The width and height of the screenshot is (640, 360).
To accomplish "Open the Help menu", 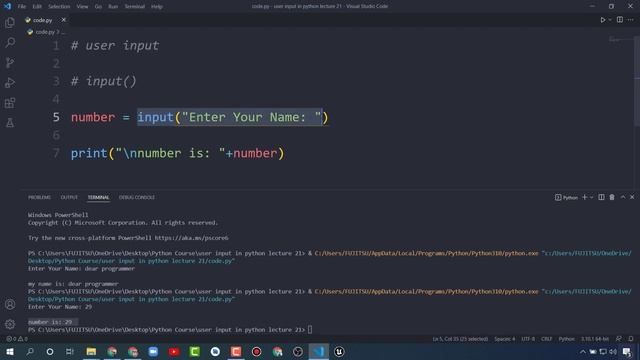I will click(157, 7).
